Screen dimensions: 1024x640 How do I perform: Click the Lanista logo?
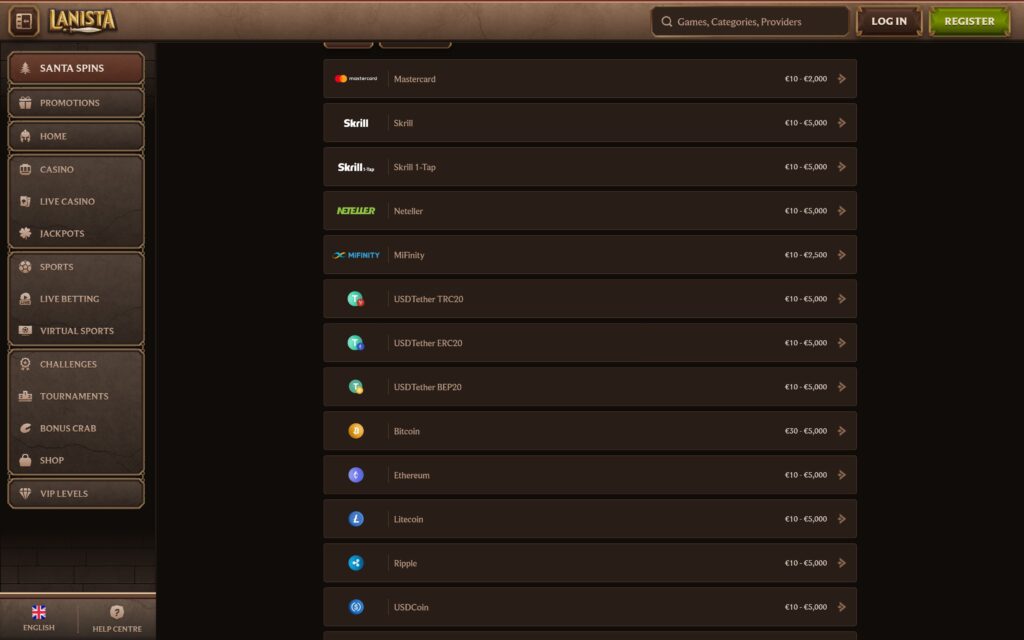[82, 21]
